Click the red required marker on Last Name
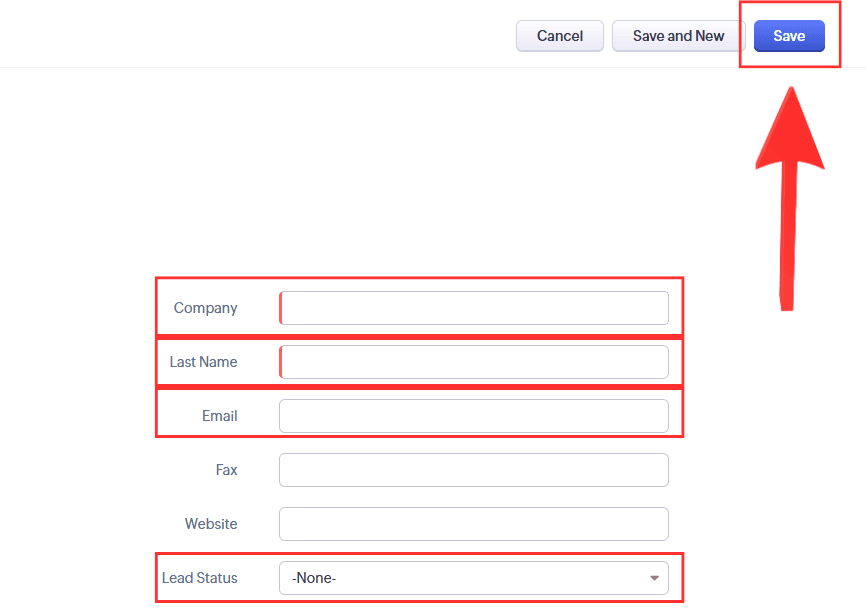The height and width of the screenshot is (611, 866). pos(281,362)
